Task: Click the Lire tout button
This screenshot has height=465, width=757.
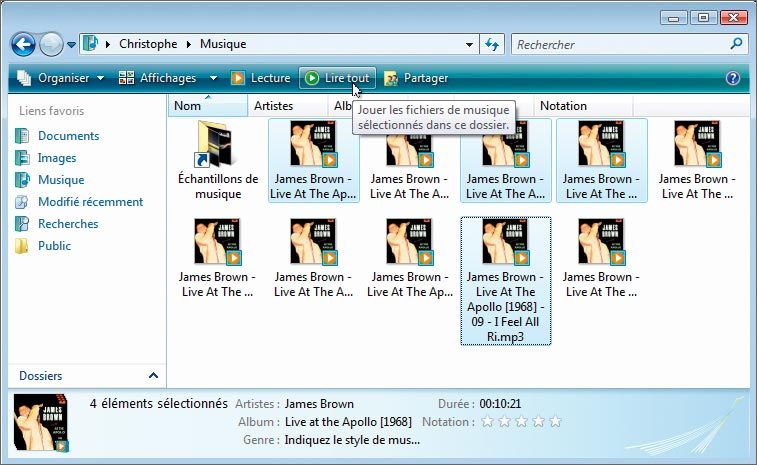Action: pos(337,78)
